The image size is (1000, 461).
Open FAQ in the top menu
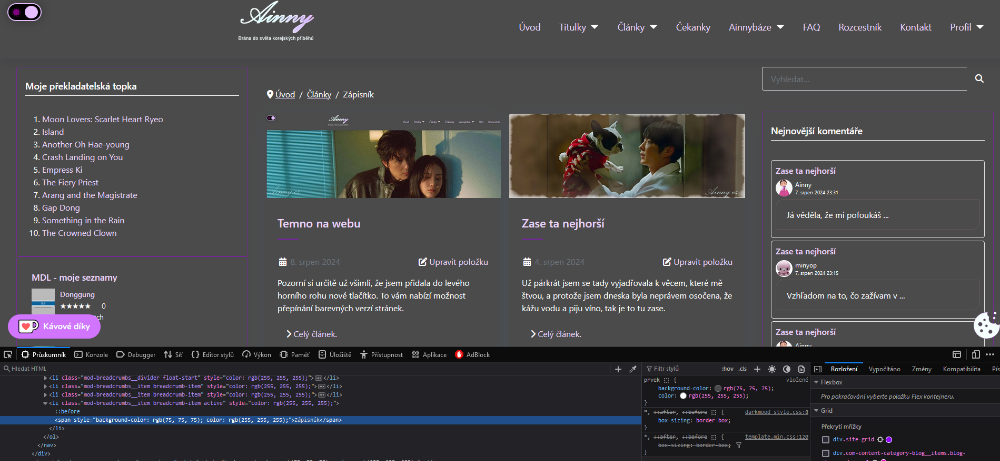pyautogui.click(x=811, y=27)
